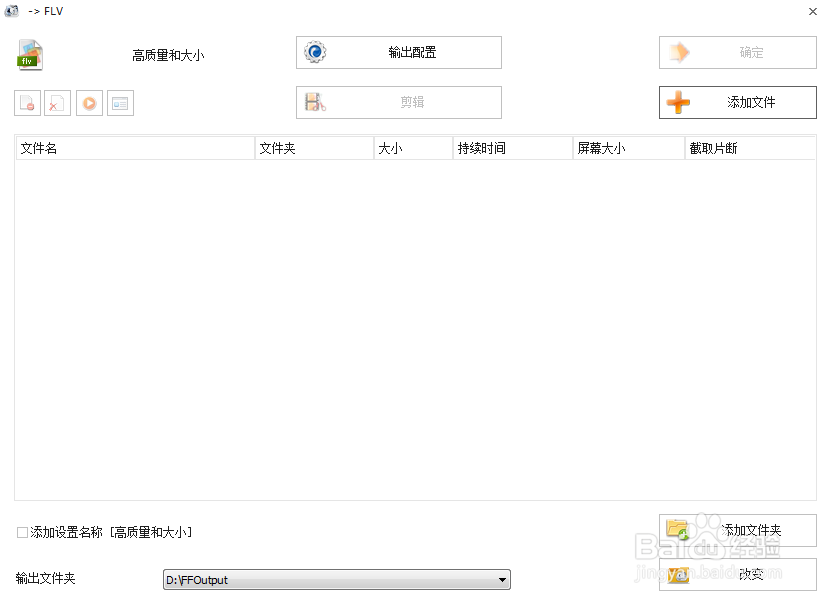
Task: Click the Format Factory window title icon
Action: 12,10
